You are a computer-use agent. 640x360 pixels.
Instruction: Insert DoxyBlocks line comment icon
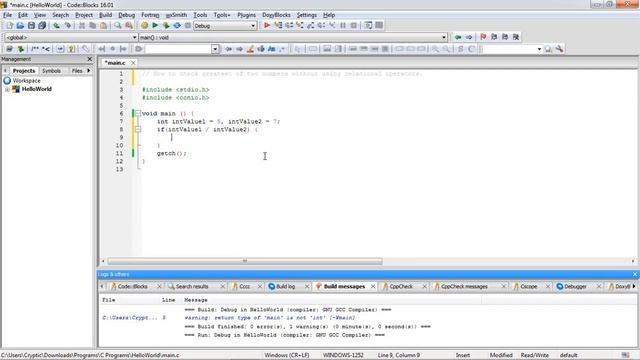[x=46, y=49]
